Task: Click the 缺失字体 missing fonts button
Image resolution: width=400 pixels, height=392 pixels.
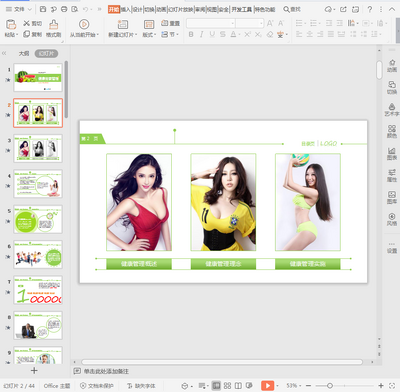Action: tap(141, 386)
